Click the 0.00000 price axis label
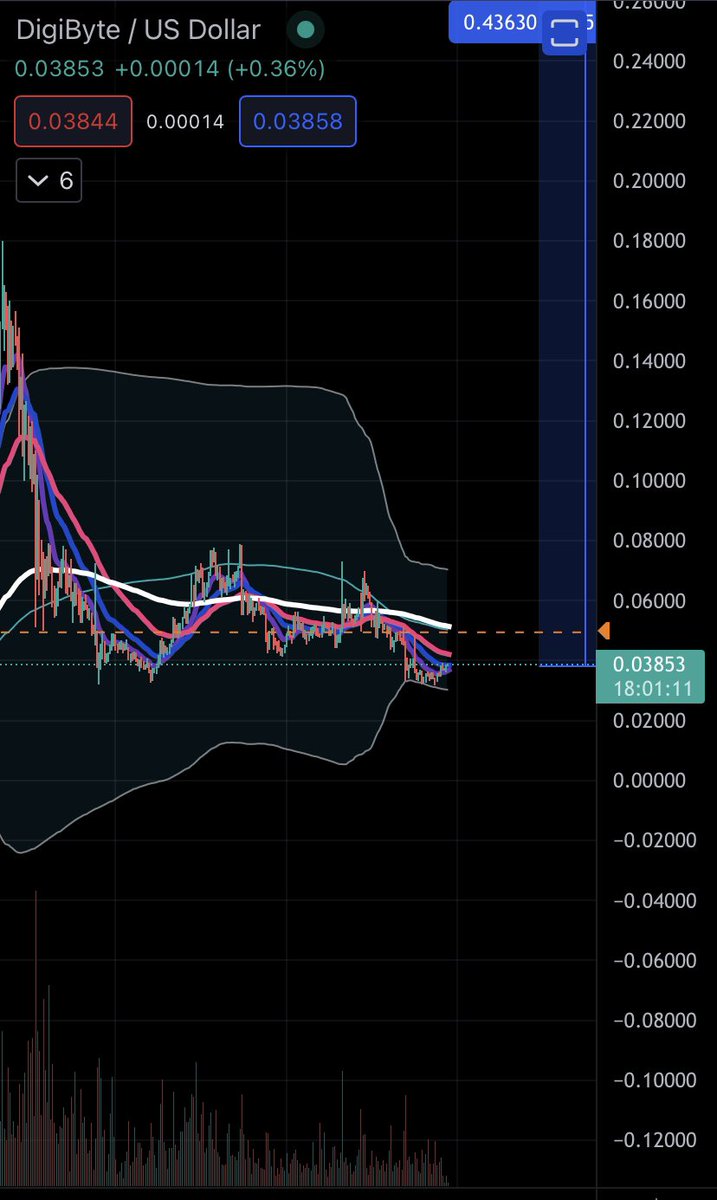The image size is (717, 1200). coord(650,781)
